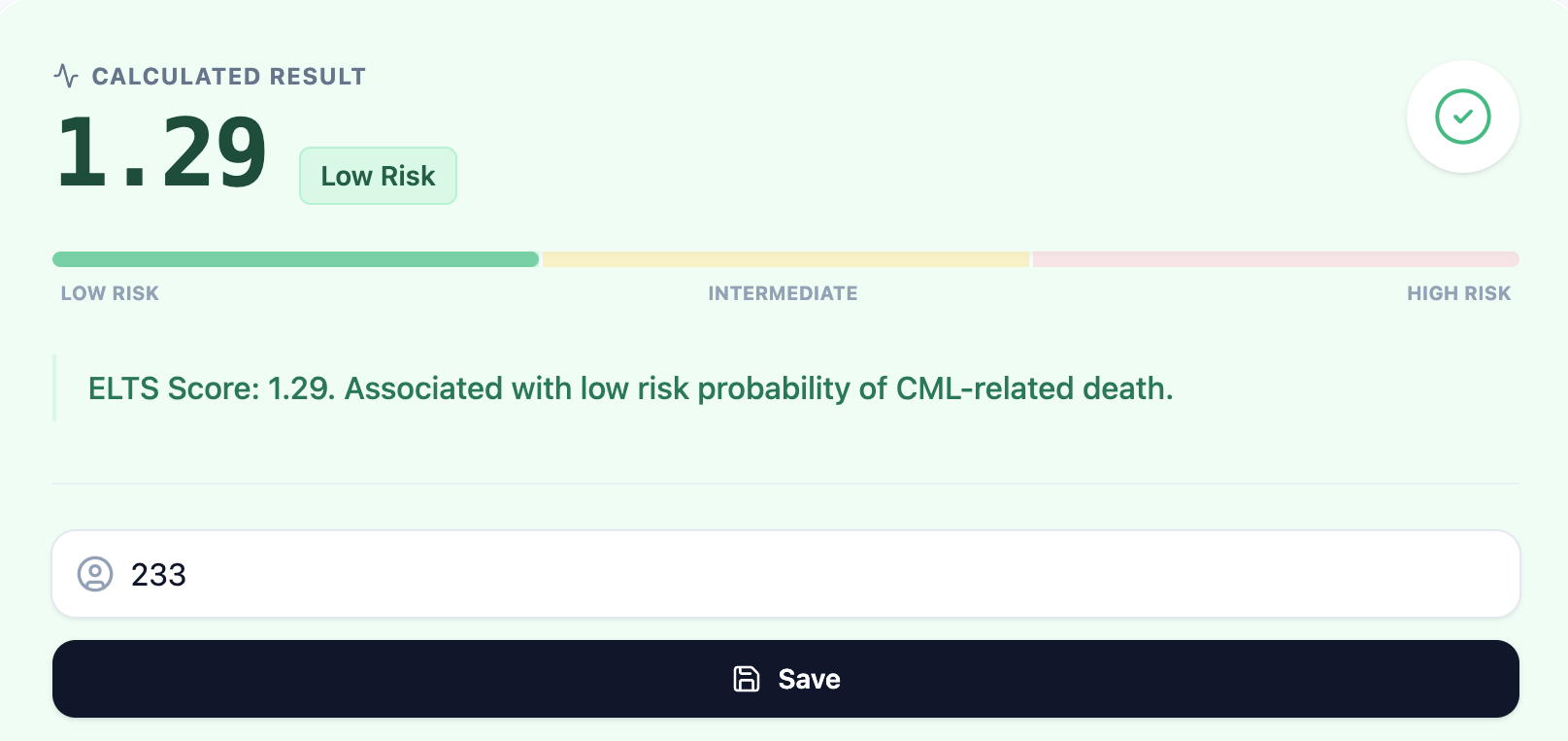Click the vertical accent bar beside ELTS text
The height and width of the screenshot is (741, 1568).
pos(54,388)
